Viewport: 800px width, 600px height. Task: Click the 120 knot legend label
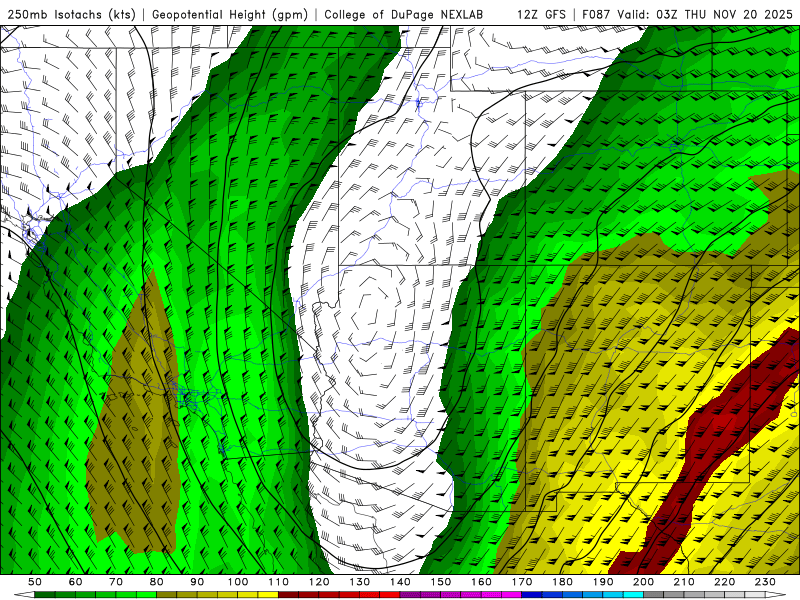click(319, 582)
